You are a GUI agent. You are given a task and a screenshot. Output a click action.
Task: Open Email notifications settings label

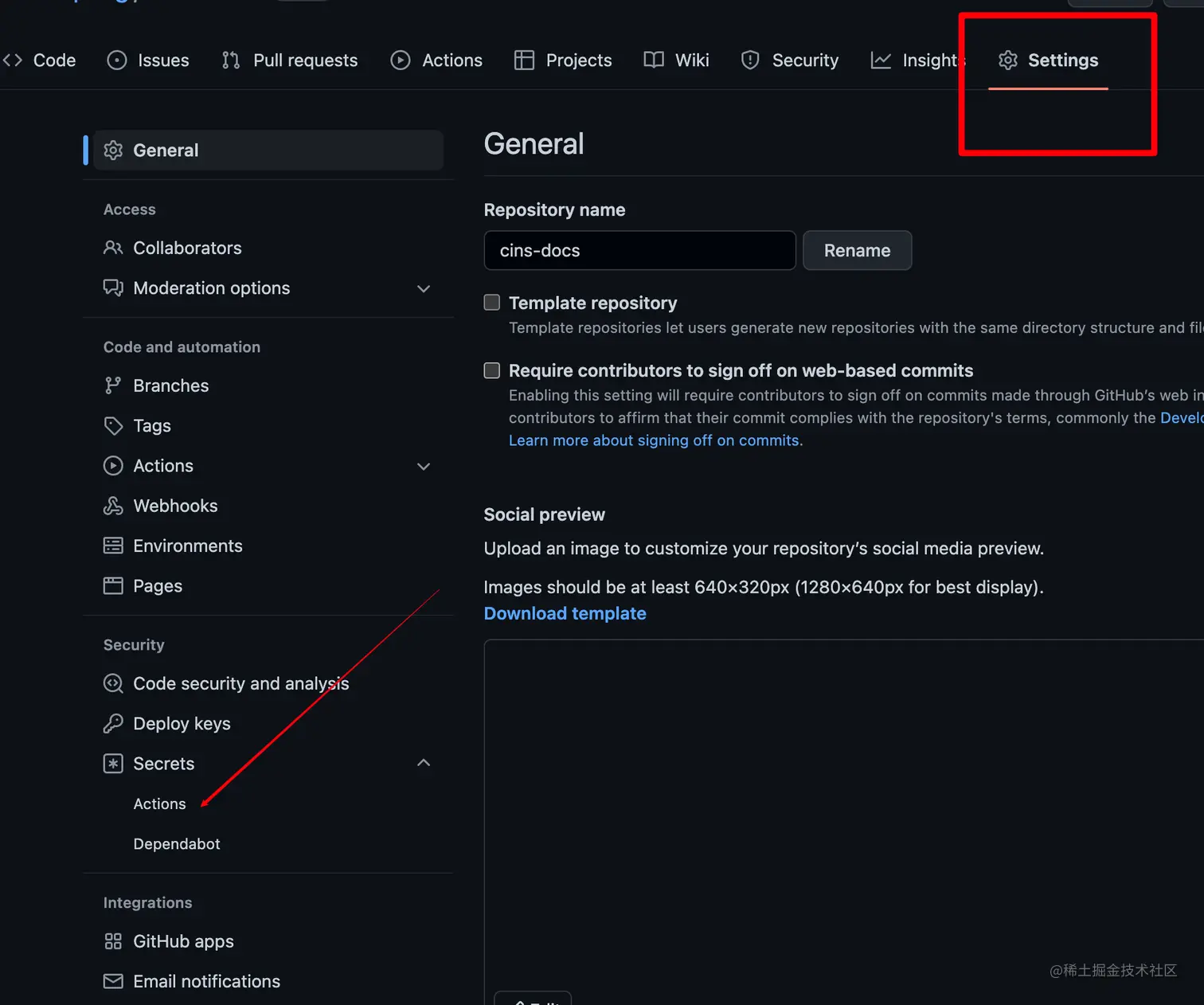click(x=206, y=981)
